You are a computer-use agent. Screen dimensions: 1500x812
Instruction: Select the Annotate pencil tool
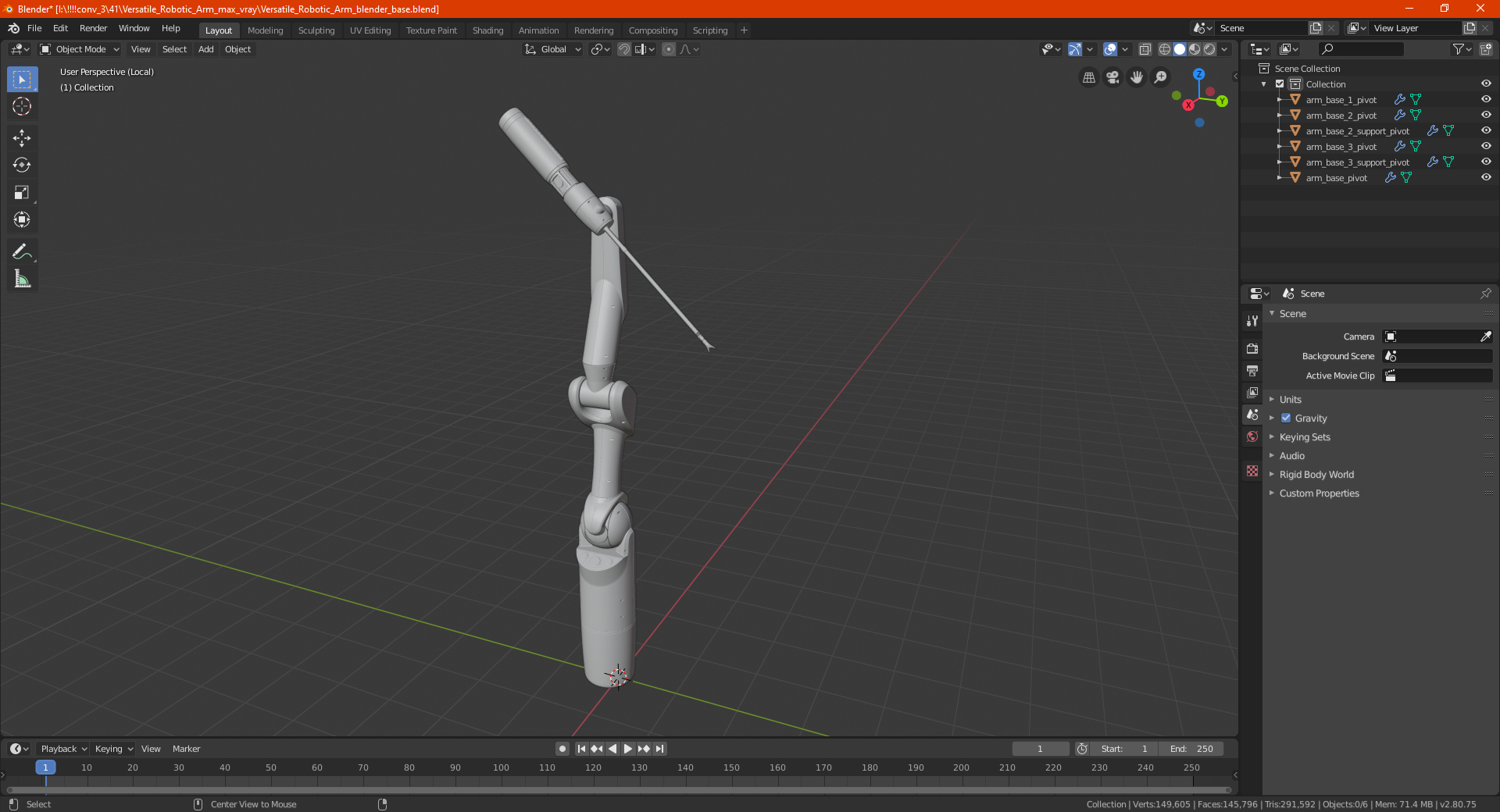click(22, 251)
